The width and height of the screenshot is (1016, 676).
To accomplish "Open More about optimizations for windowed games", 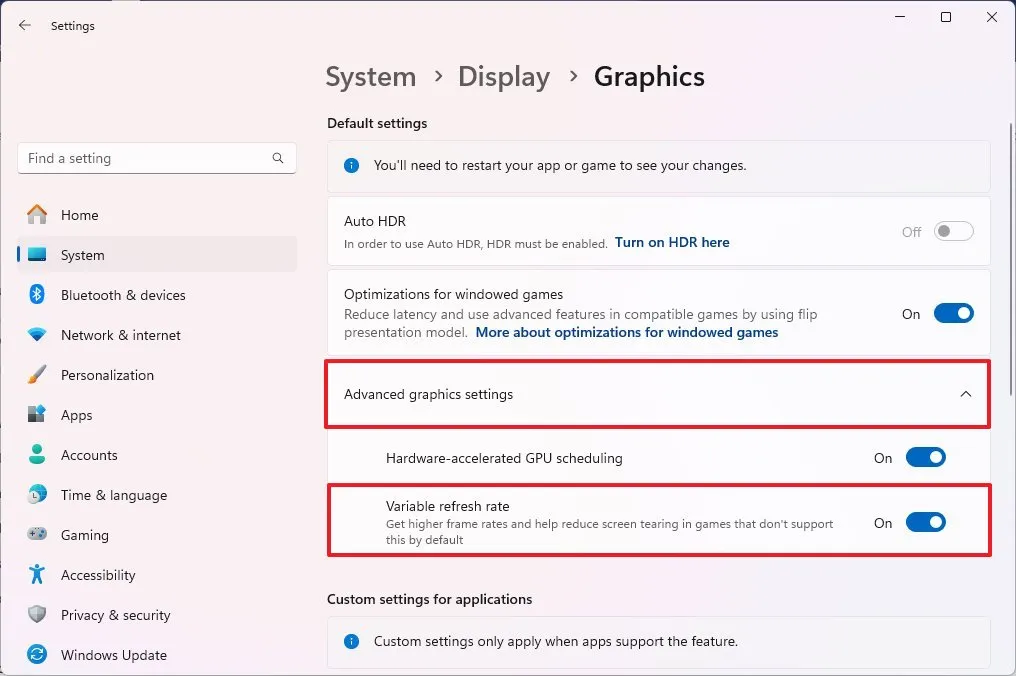I will pyautogui.click(x=626, y=332).
